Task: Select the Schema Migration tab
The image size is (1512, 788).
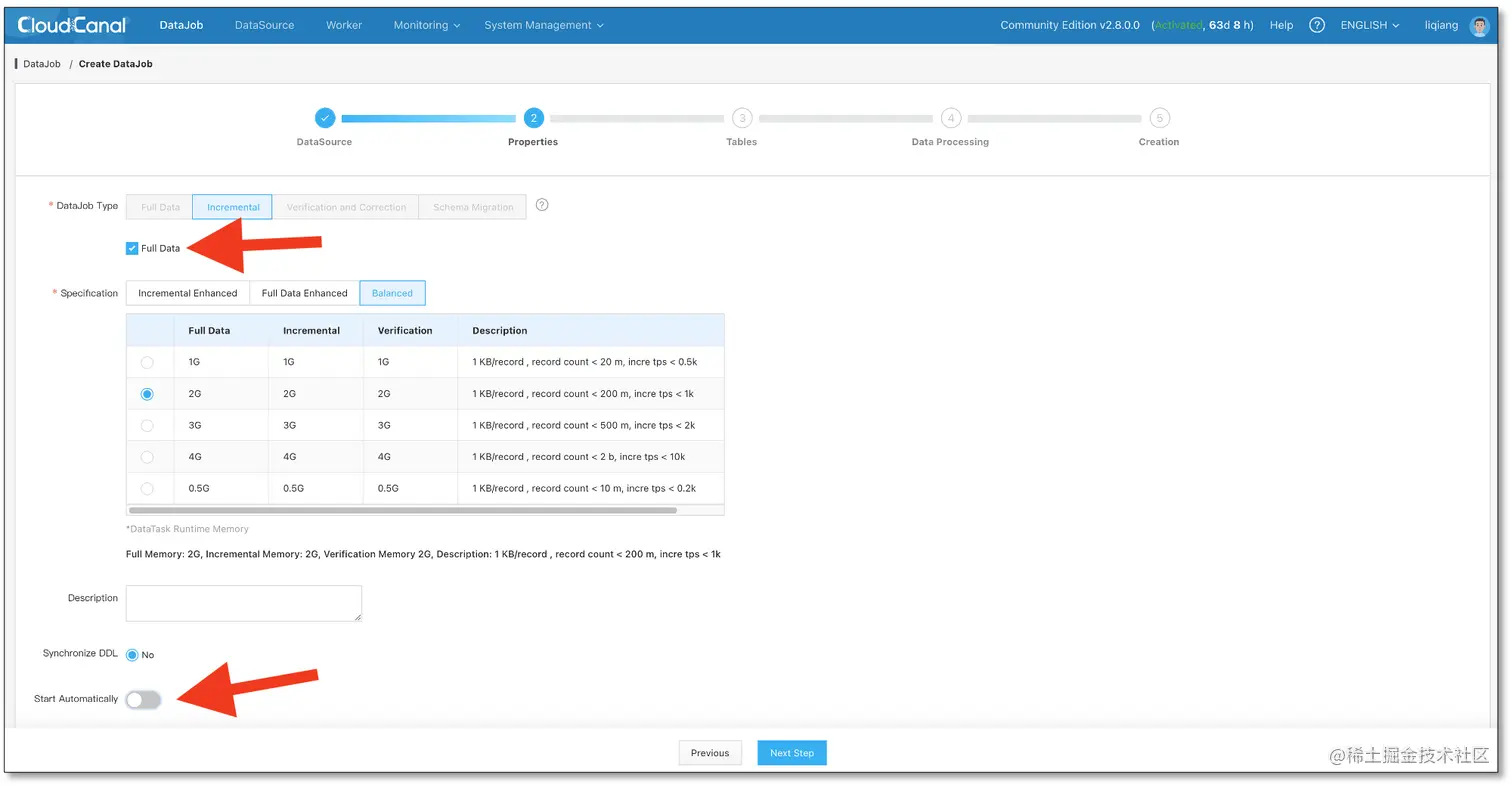Action: tap(473, 207)
